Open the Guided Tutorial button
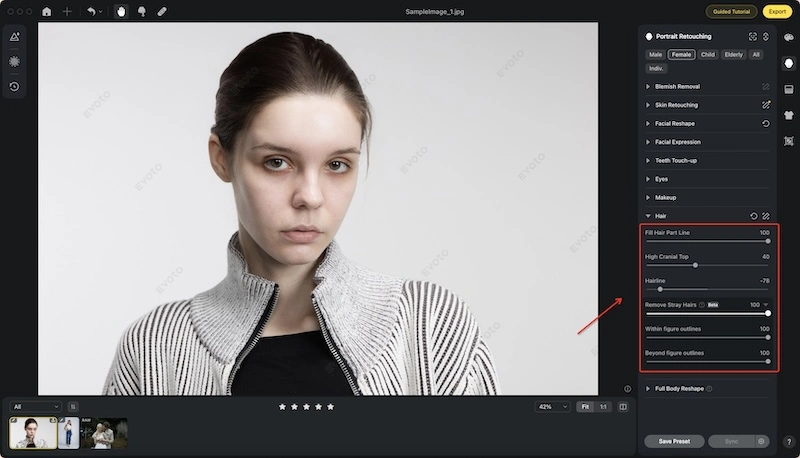The image size is (800, 458). click(x=731, y=11)
